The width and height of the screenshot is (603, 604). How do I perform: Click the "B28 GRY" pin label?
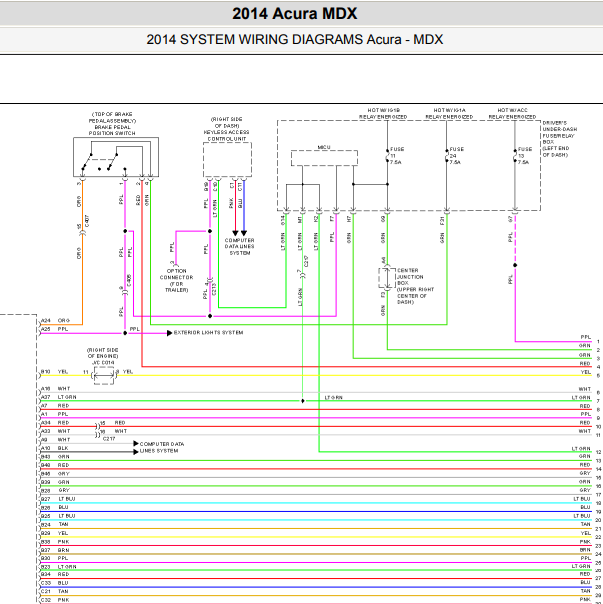coord(55,491)
